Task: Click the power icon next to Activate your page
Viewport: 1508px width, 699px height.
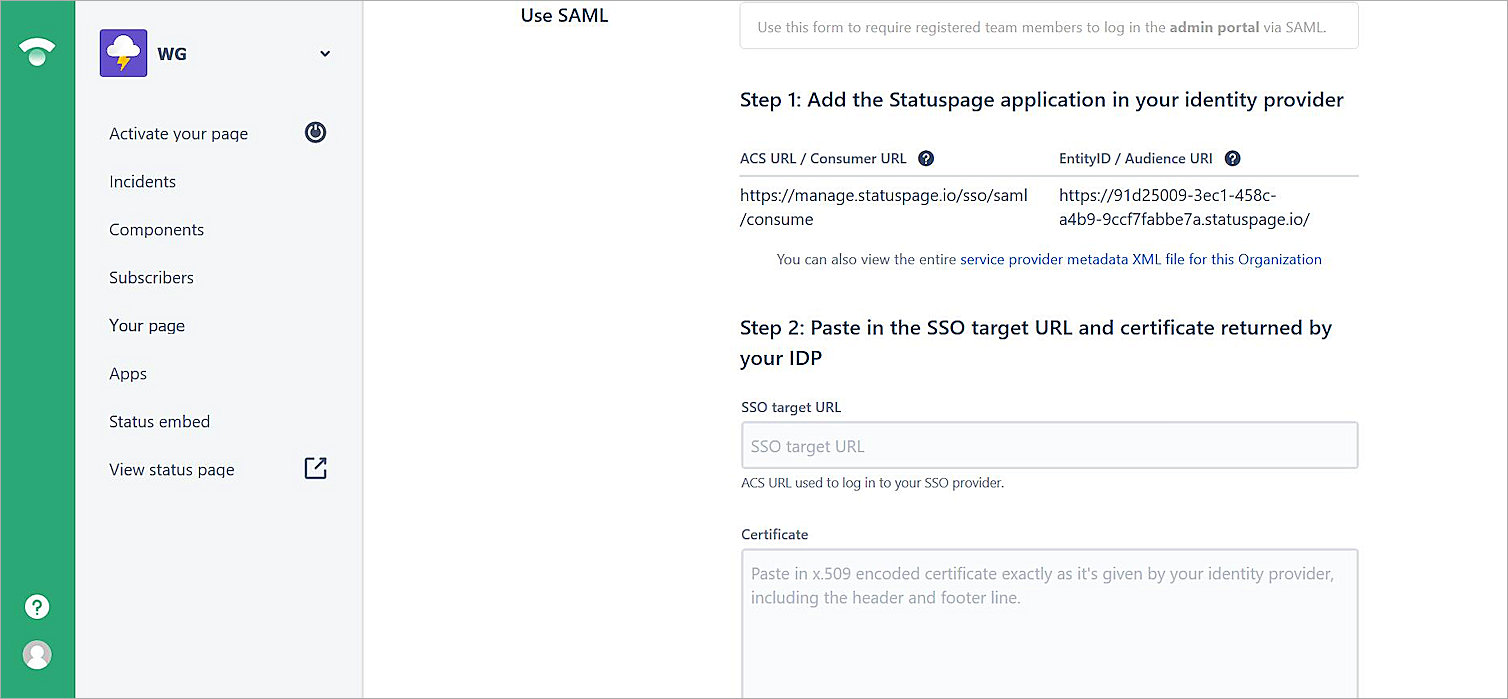Action: (x=315, y=132)
